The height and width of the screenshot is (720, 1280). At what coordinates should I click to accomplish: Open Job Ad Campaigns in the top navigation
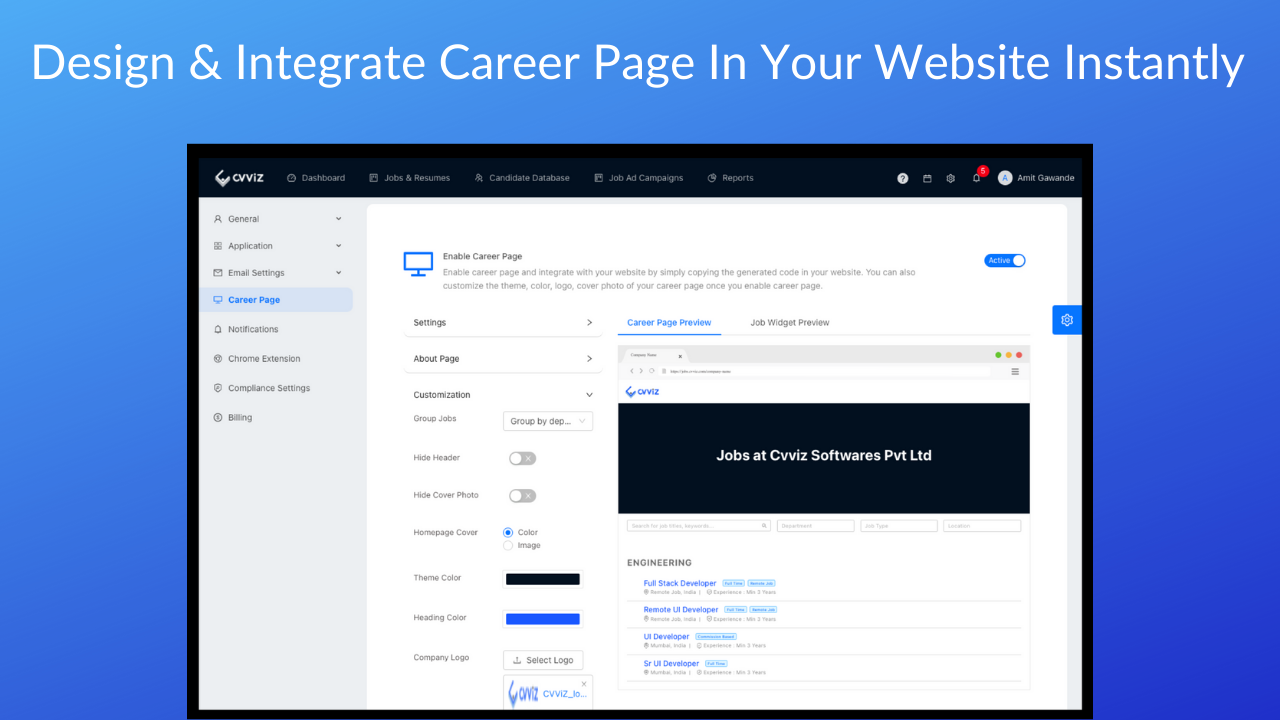pyautogui.click(x=639, y=178)
